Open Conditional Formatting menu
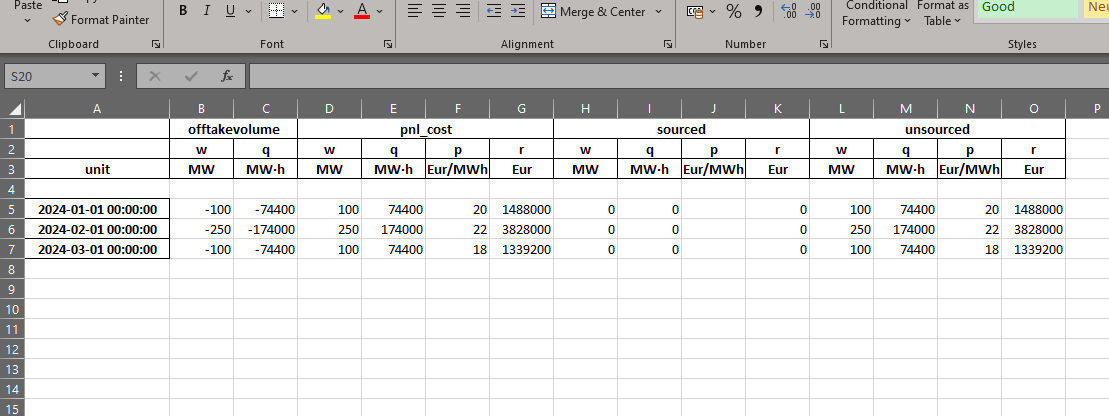 876,13
